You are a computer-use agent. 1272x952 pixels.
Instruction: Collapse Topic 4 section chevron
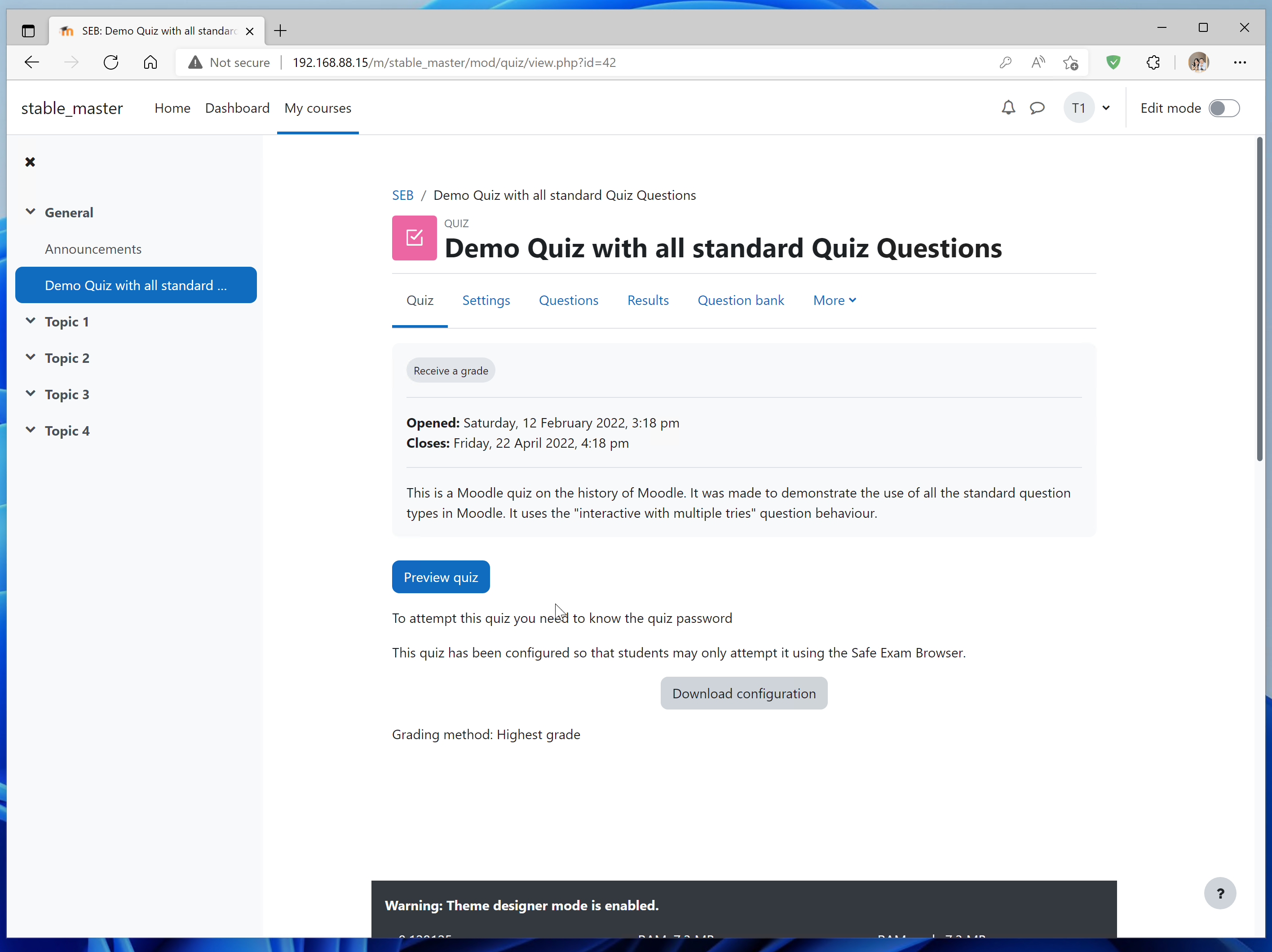[31, 429]
